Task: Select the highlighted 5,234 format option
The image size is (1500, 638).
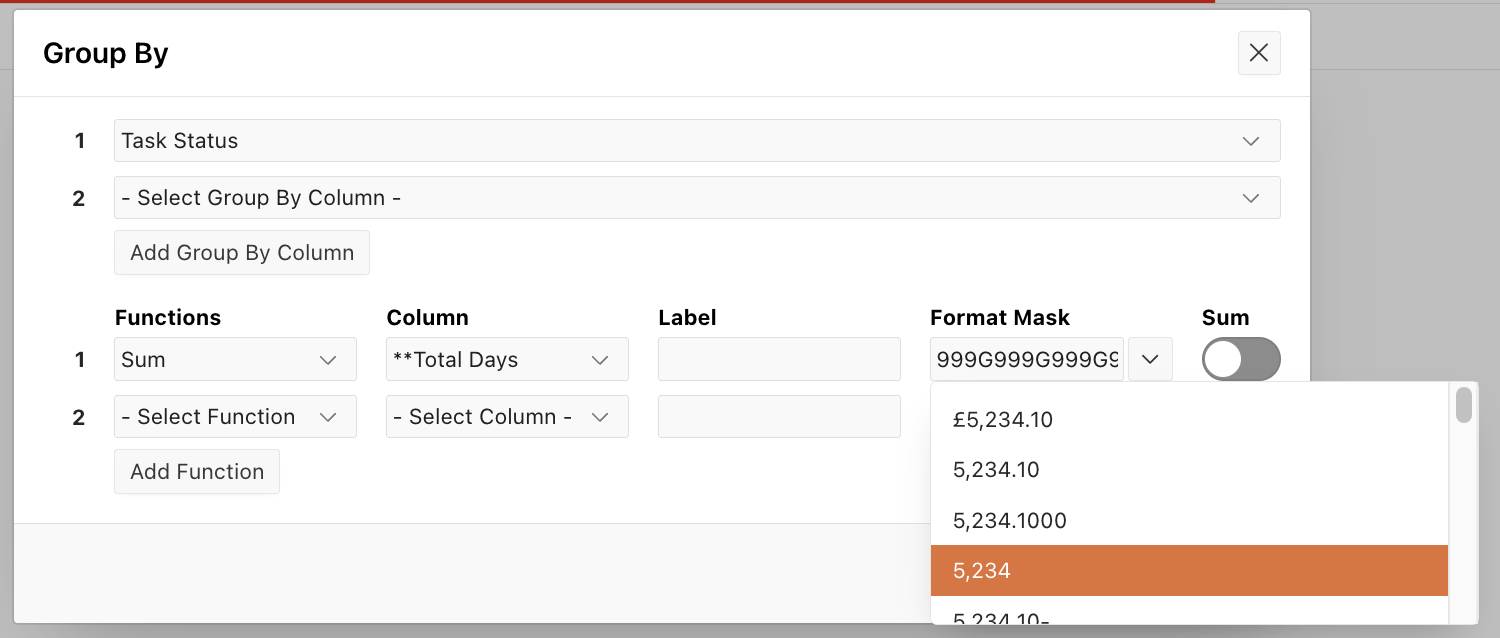Action: tap(1189, 571)
